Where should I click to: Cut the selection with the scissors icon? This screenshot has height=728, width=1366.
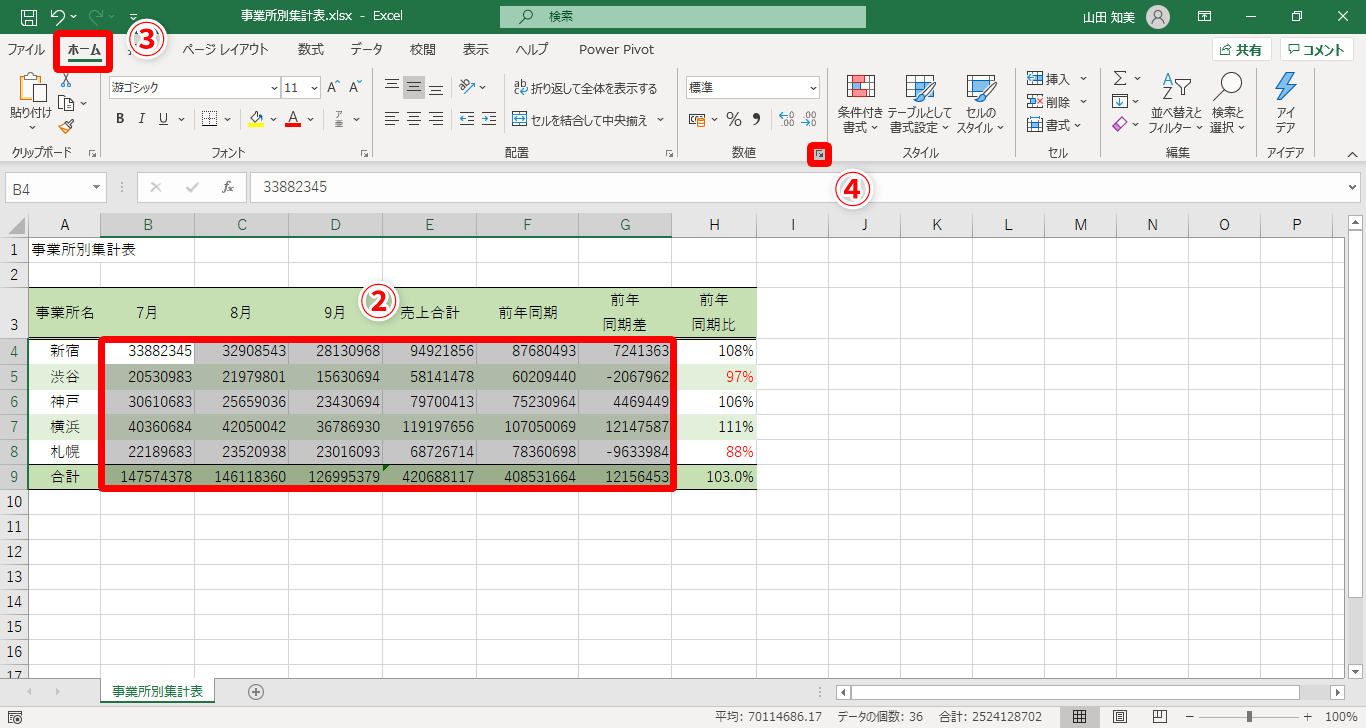[x=66, y=81]
